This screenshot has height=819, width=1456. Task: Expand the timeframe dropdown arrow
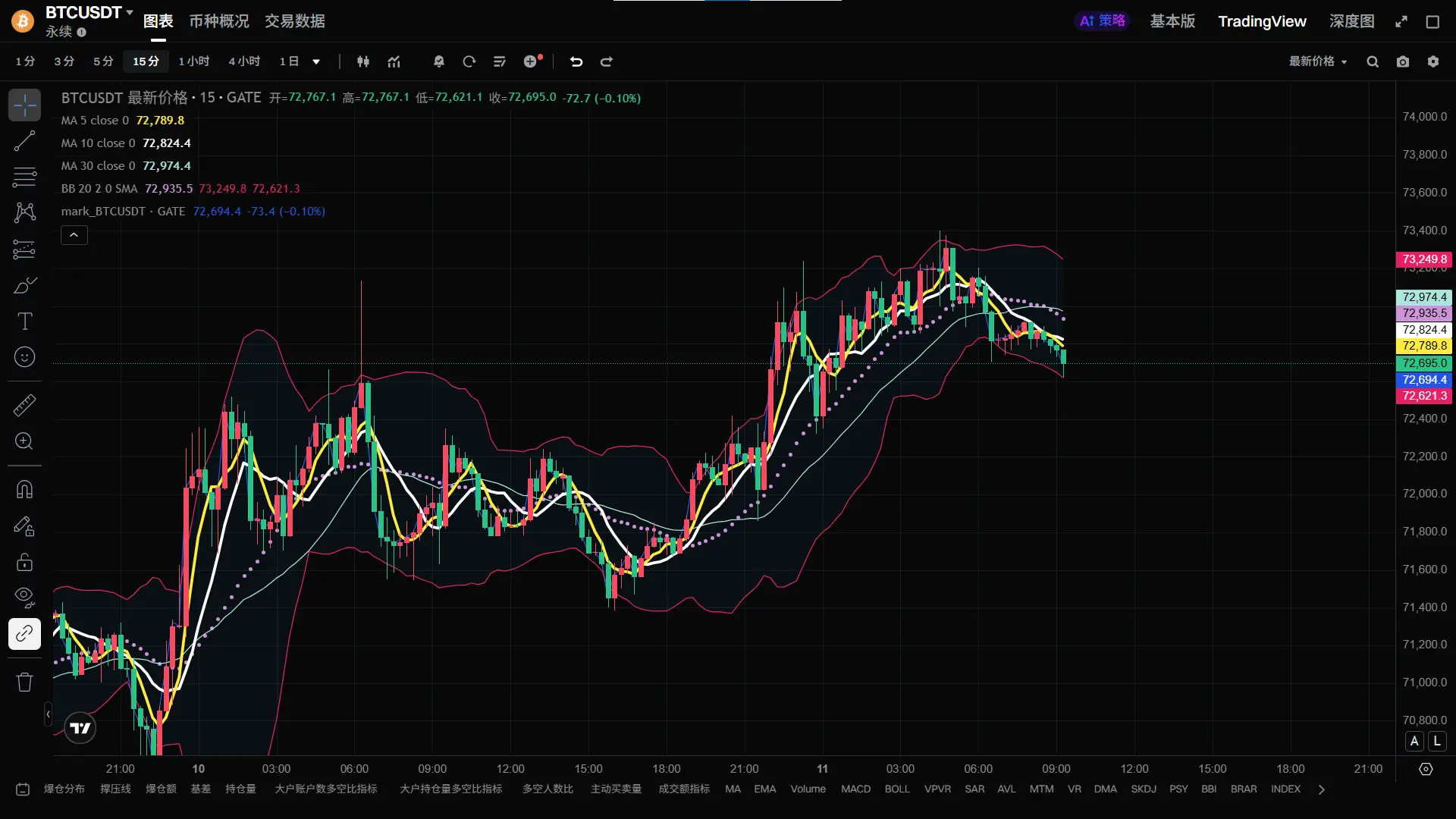(x=316, y=61)
